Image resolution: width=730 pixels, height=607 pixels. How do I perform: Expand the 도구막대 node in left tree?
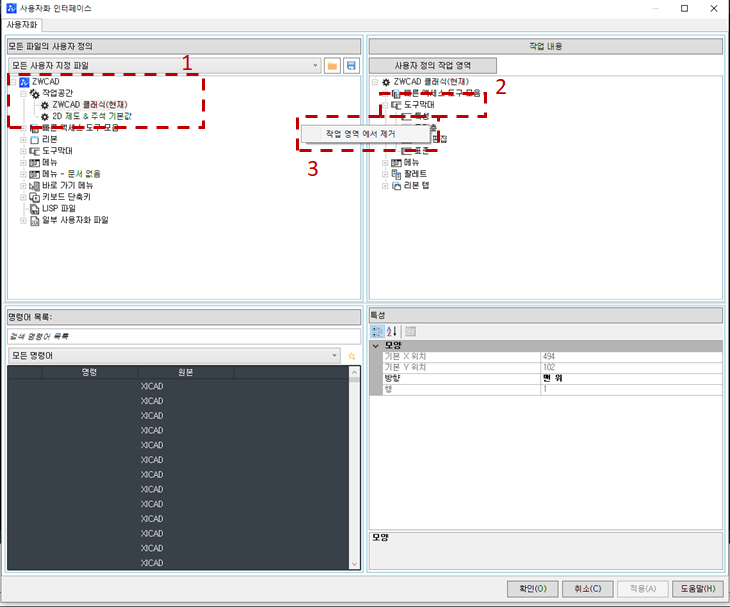pos(23,151)
